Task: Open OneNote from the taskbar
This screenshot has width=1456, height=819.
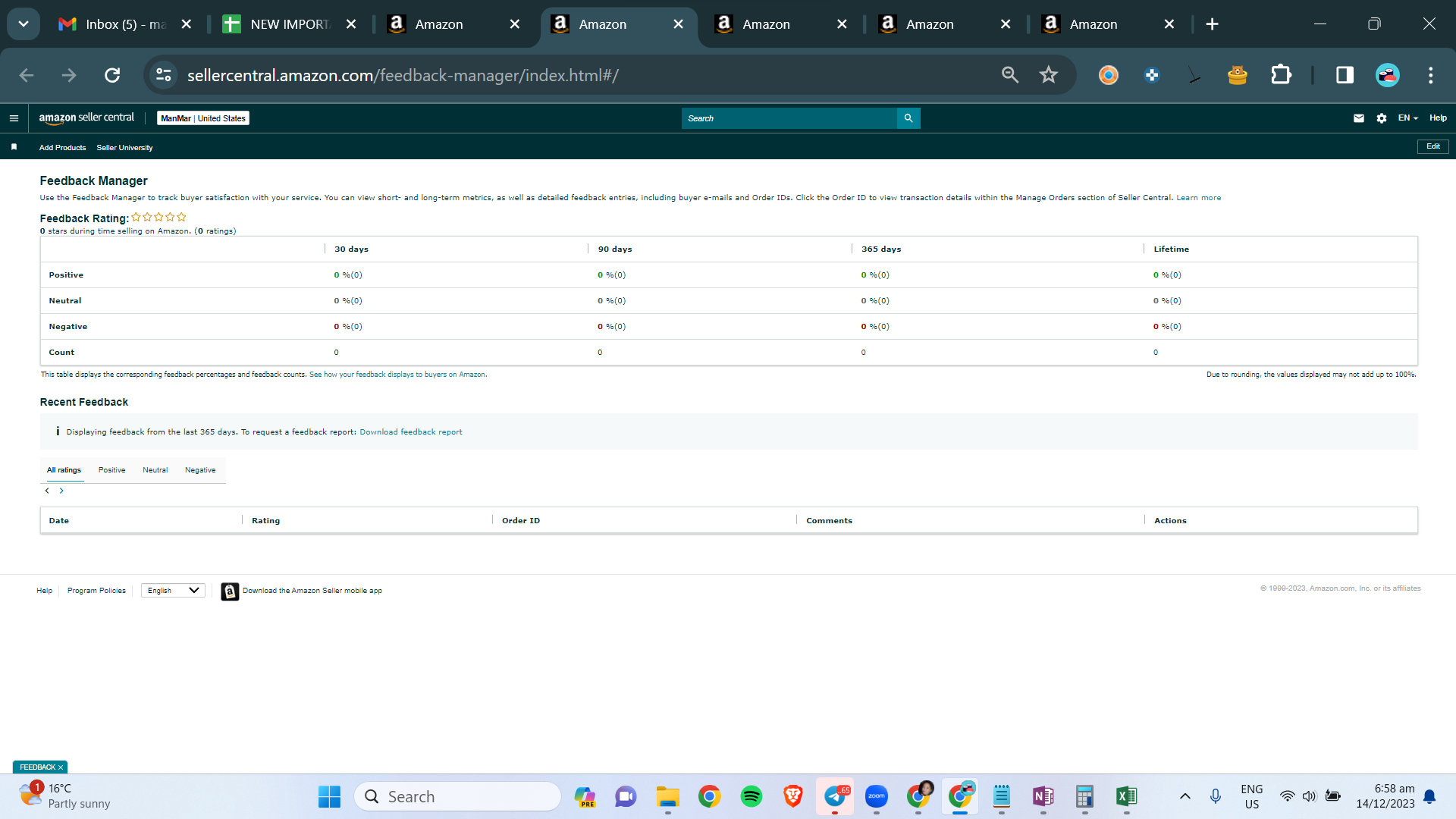Action: pyautogui.click(x=1043, y=796)
